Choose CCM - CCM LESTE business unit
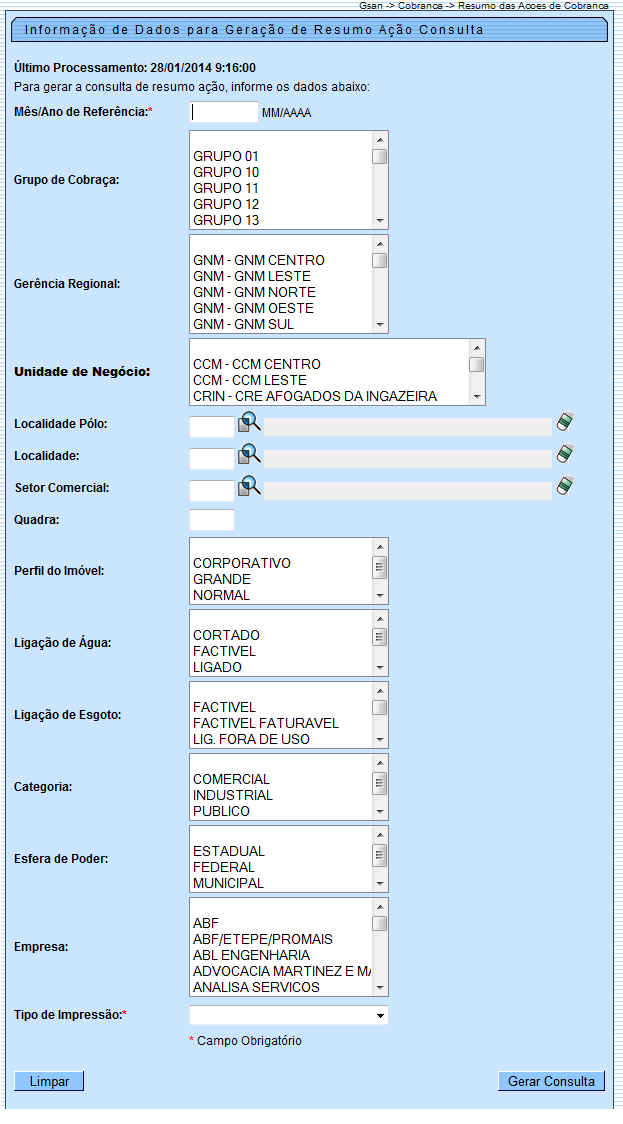The image size is (623, 1124). (249, 380)
